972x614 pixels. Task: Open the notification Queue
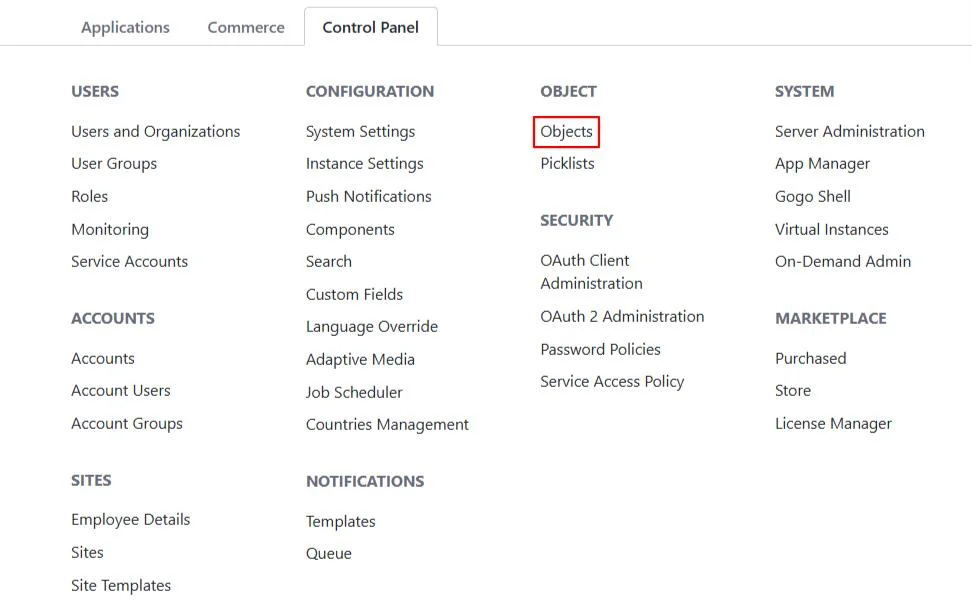(x=329, y=553)
